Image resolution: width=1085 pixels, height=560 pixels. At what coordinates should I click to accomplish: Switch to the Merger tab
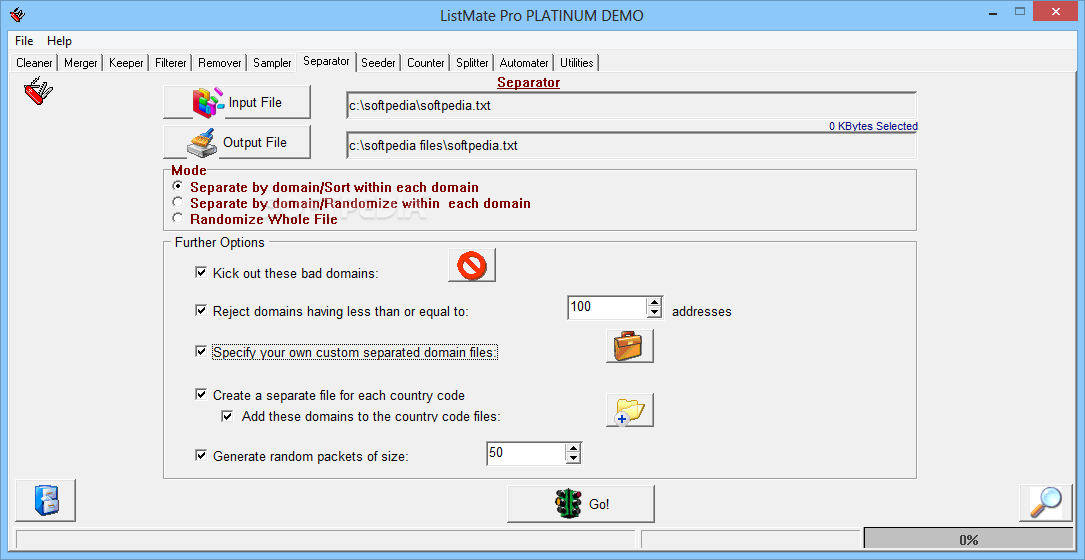pyautogui.click(x=81, y=63)
